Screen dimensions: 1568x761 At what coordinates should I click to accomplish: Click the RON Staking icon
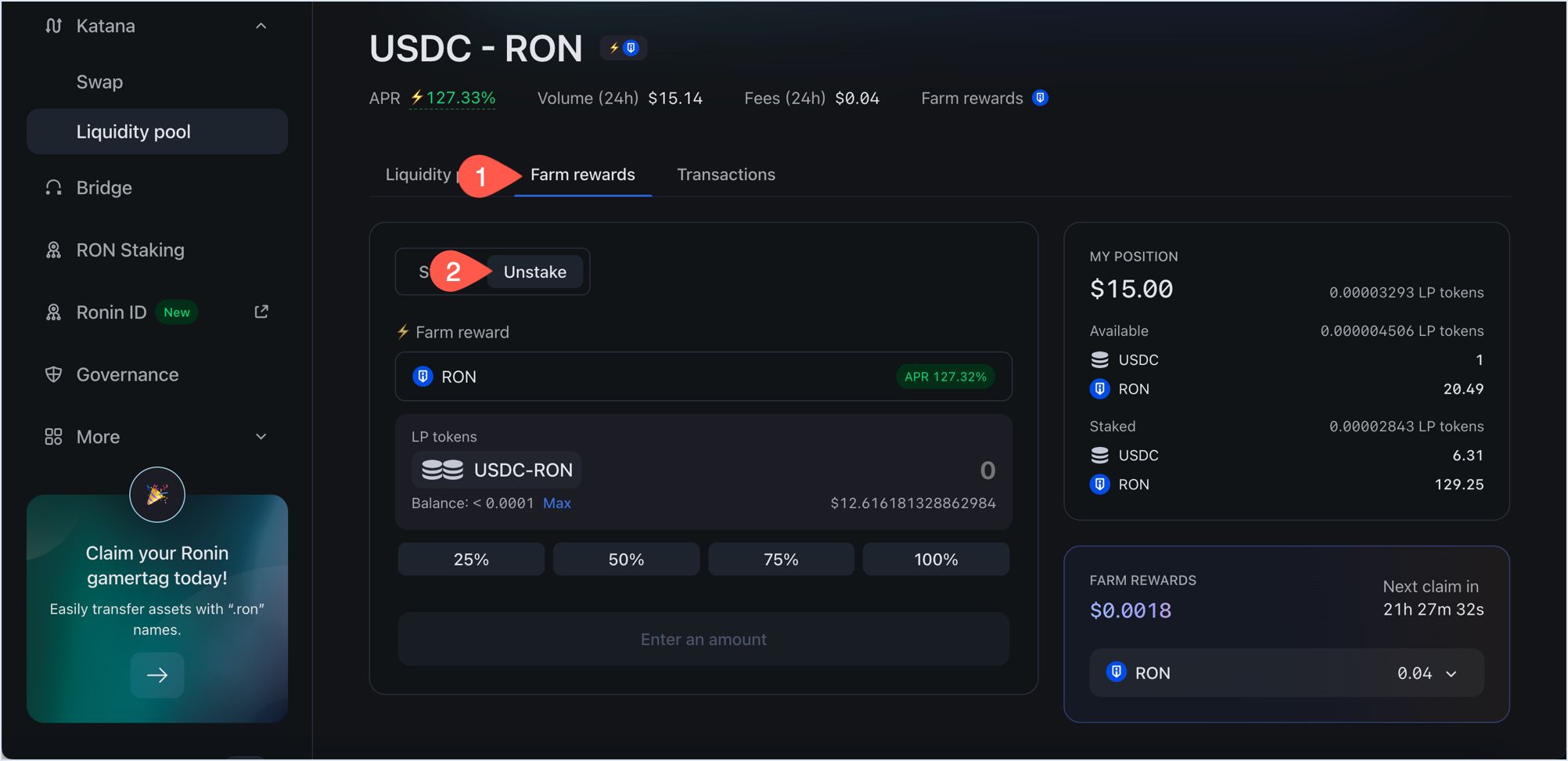point(53,250)
